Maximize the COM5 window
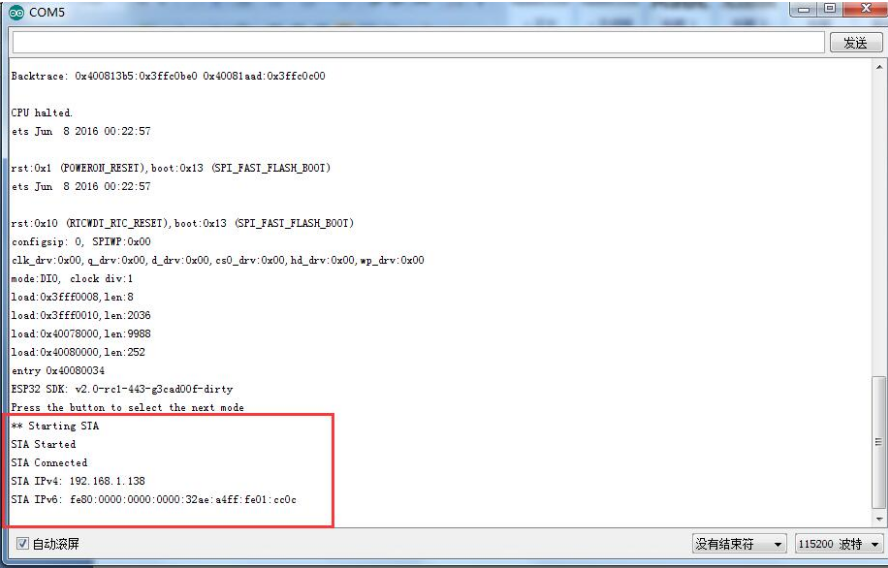The image size is (888, 568). [830, 8]
